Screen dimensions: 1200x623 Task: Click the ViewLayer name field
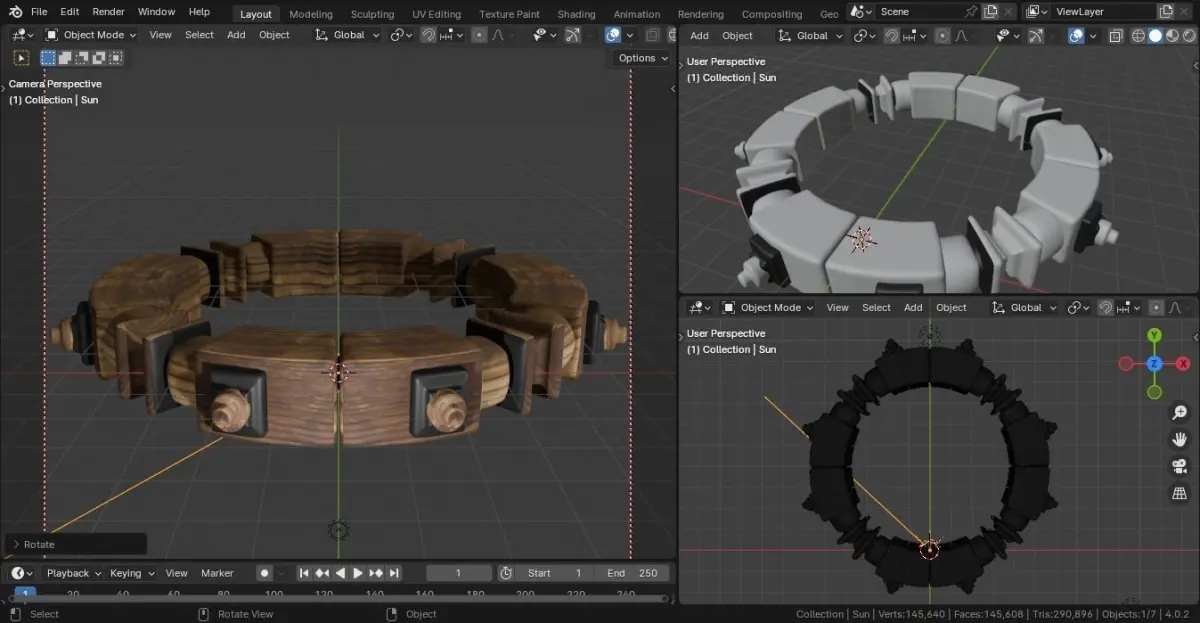[1104, 11]
